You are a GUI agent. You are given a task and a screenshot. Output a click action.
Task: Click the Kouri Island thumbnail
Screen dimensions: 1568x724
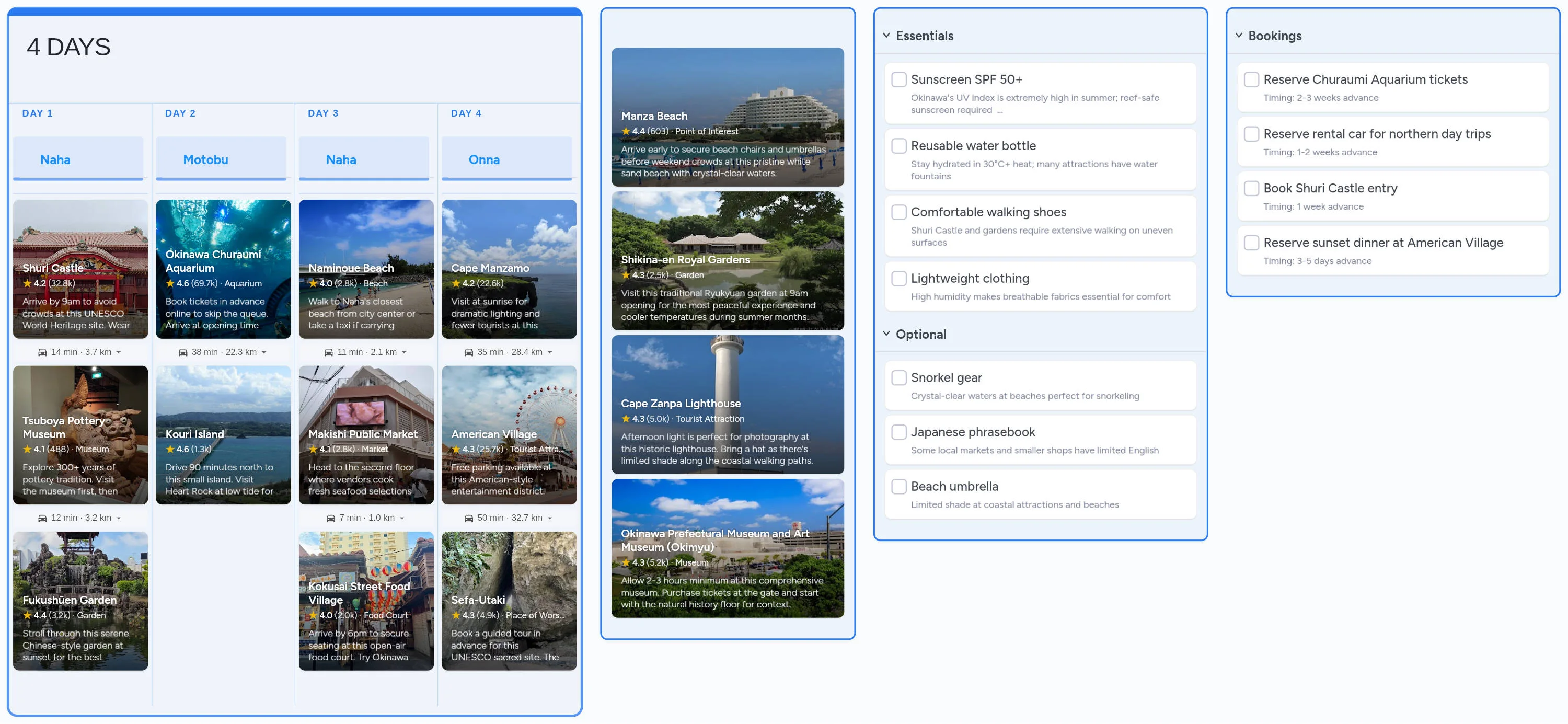(x=223, y=436)
